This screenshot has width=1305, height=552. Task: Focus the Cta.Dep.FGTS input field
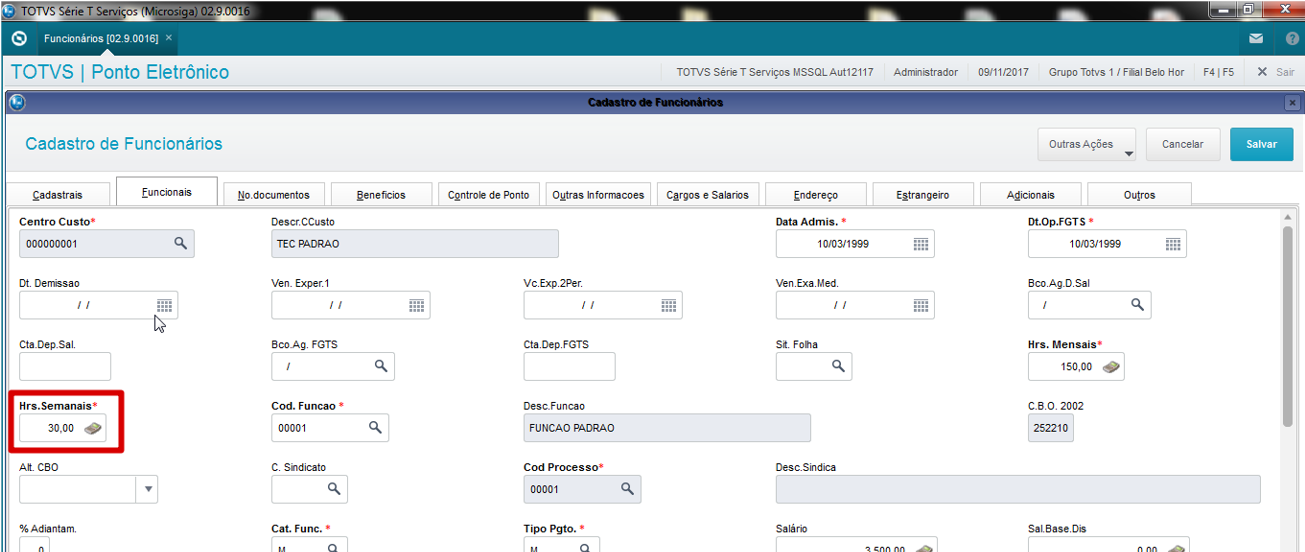point(569,366)
